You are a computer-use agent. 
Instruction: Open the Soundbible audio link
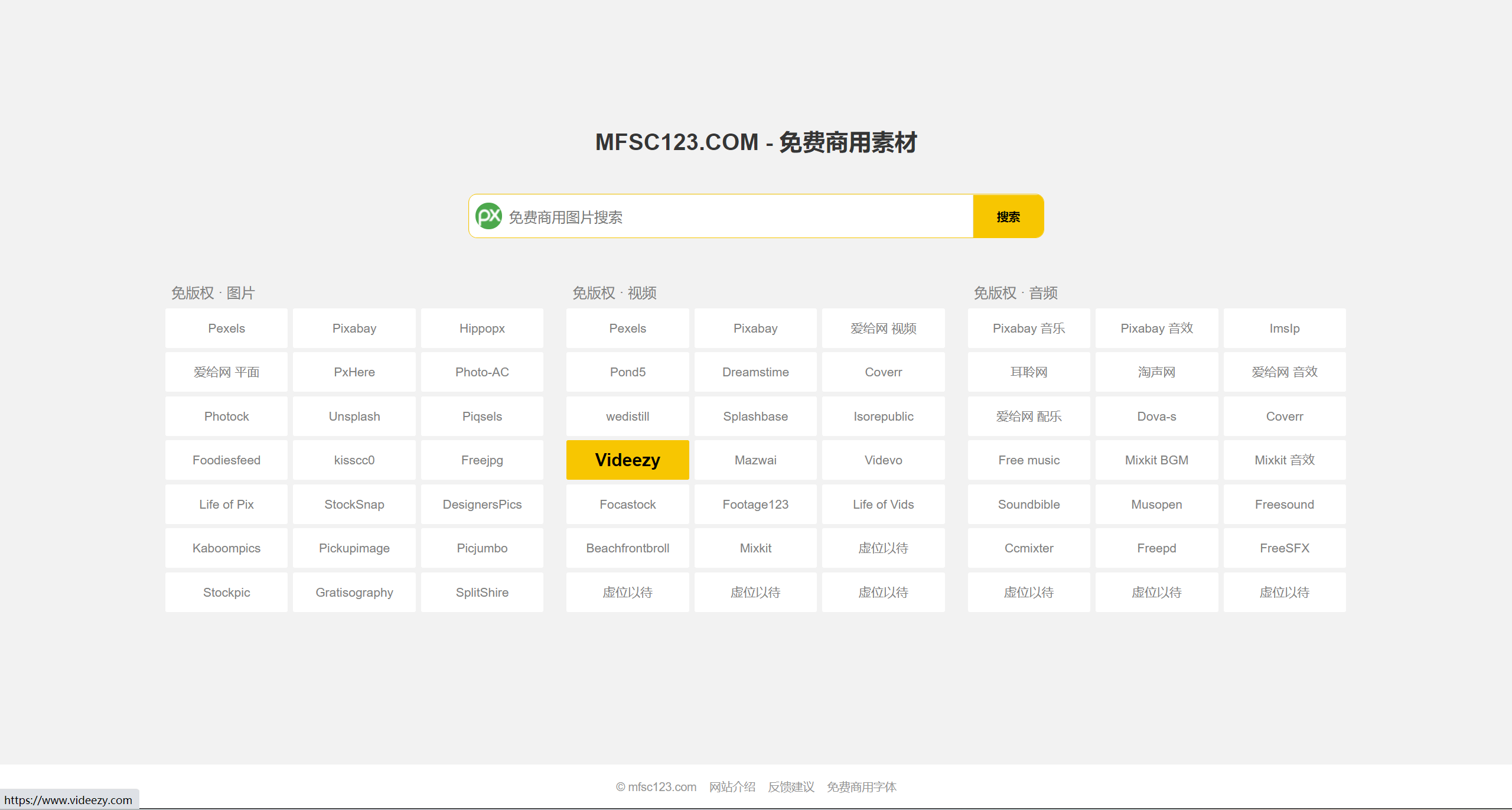click(1028, 504)
